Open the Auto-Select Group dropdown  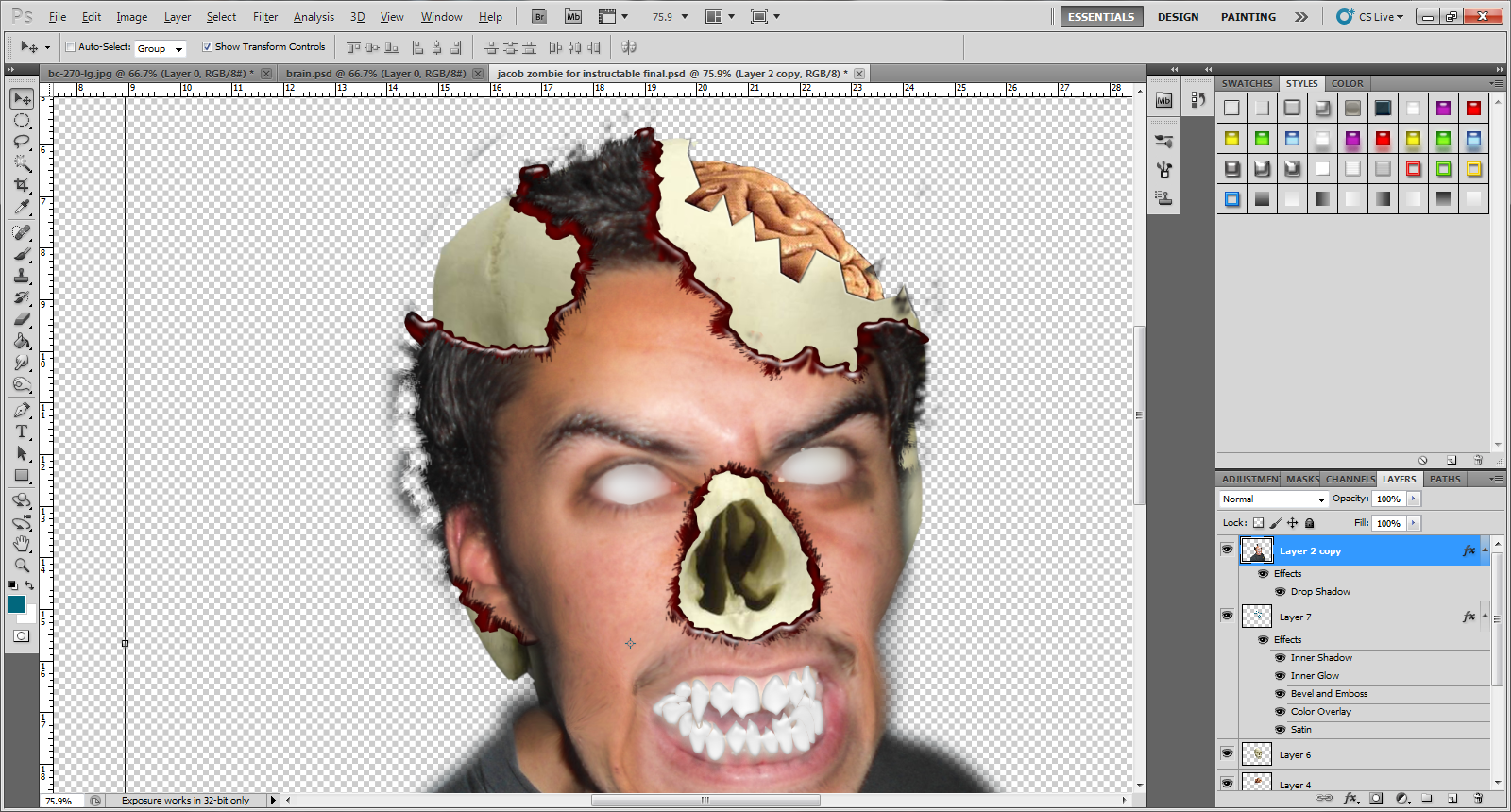161,48
